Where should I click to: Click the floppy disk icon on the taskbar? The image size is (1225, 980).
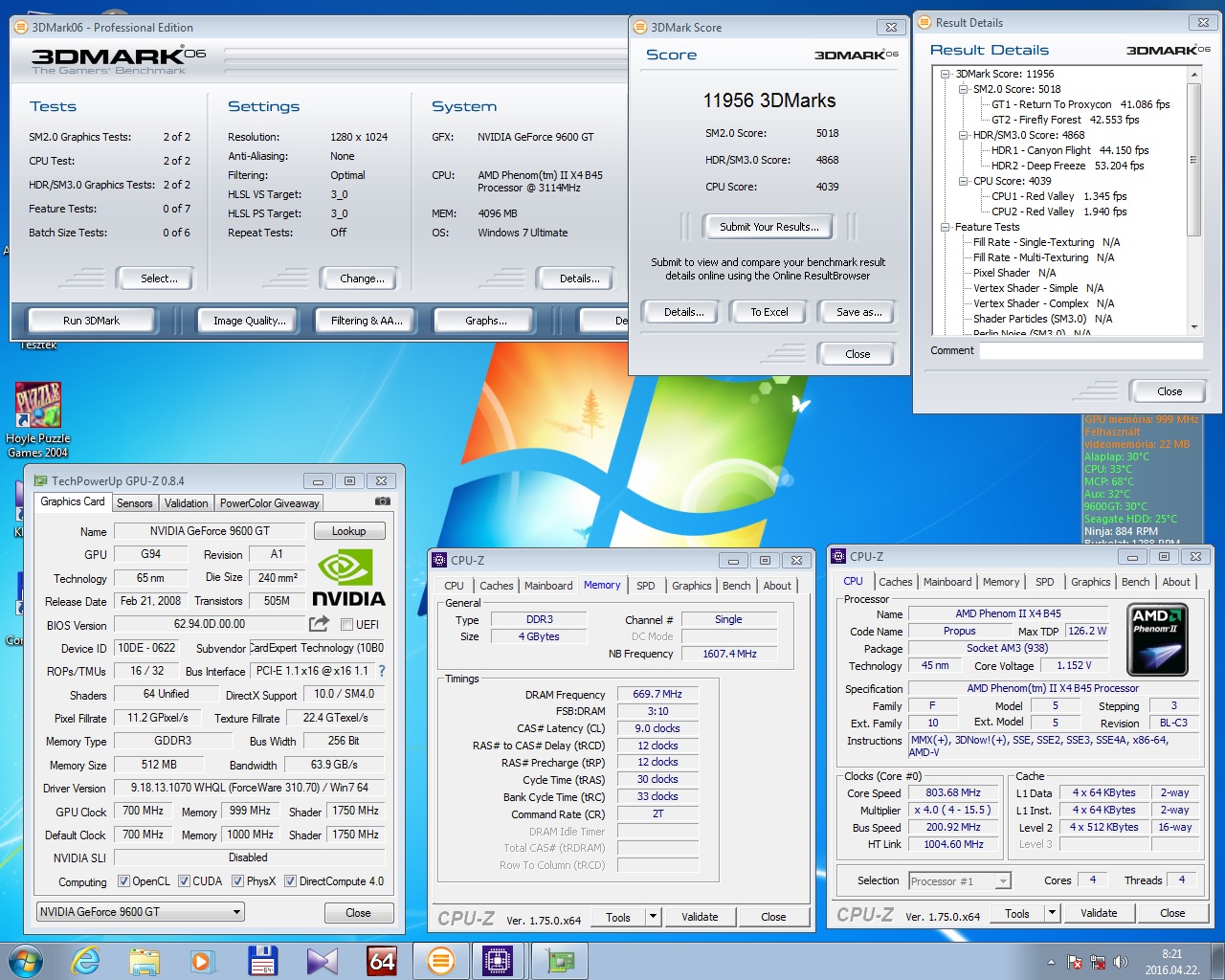pos(262,960)
